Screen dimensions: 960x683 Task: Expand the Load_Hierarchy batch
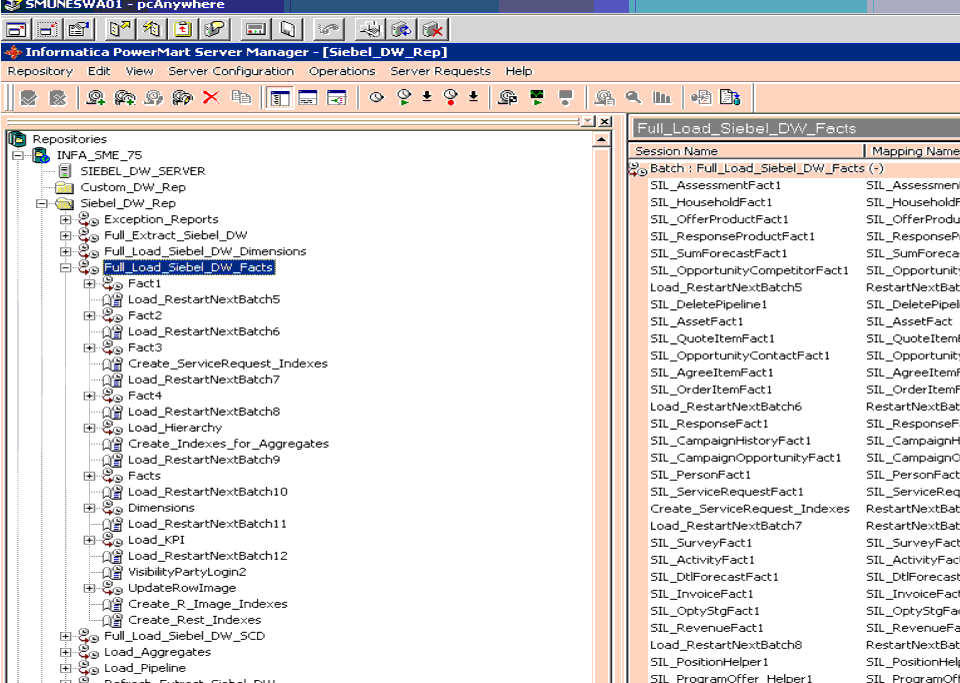(x=89, y=427)
